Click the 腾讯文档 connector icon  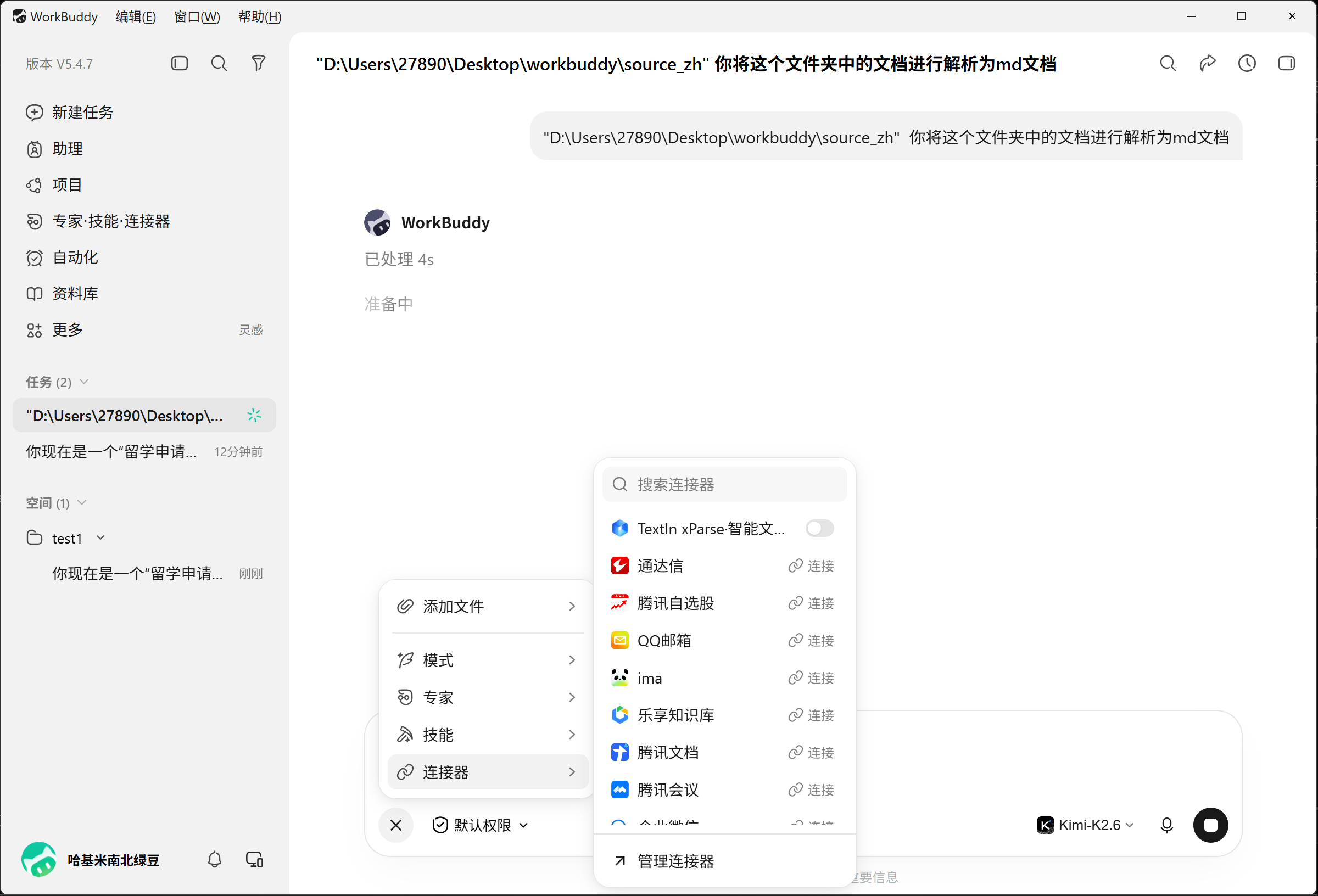click(x=619, y=753)
